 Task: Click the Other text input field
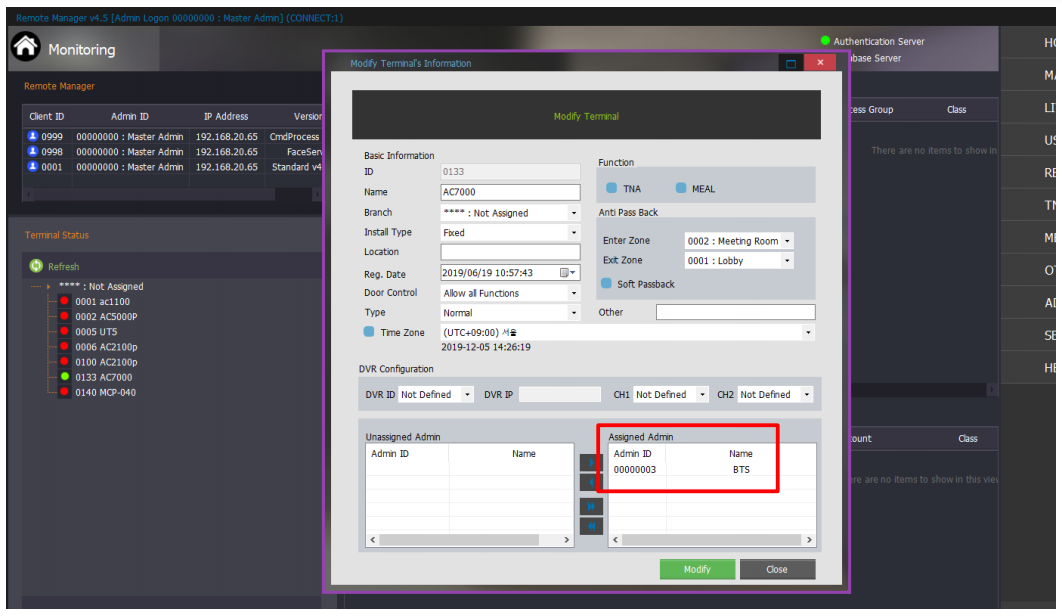(x=735, y=312)
